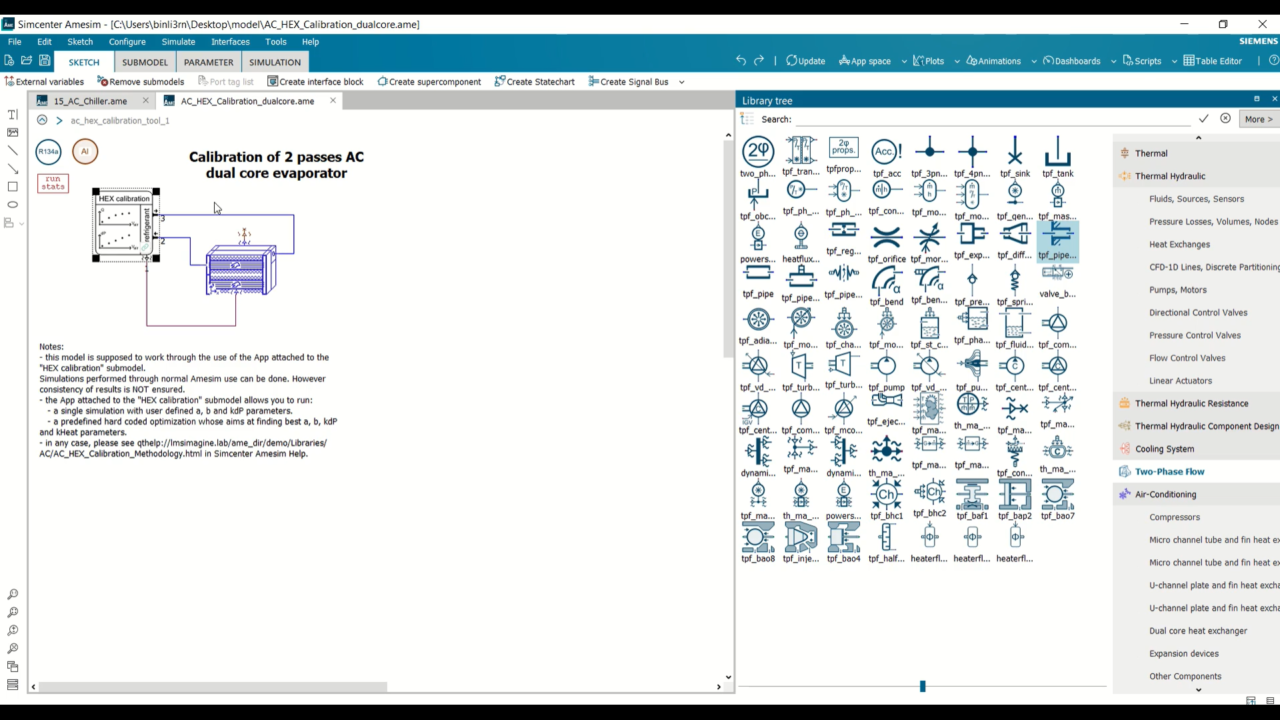Click Create supercomponent
The width and height of the screenshot is (1280, 720).
[427, 82]
